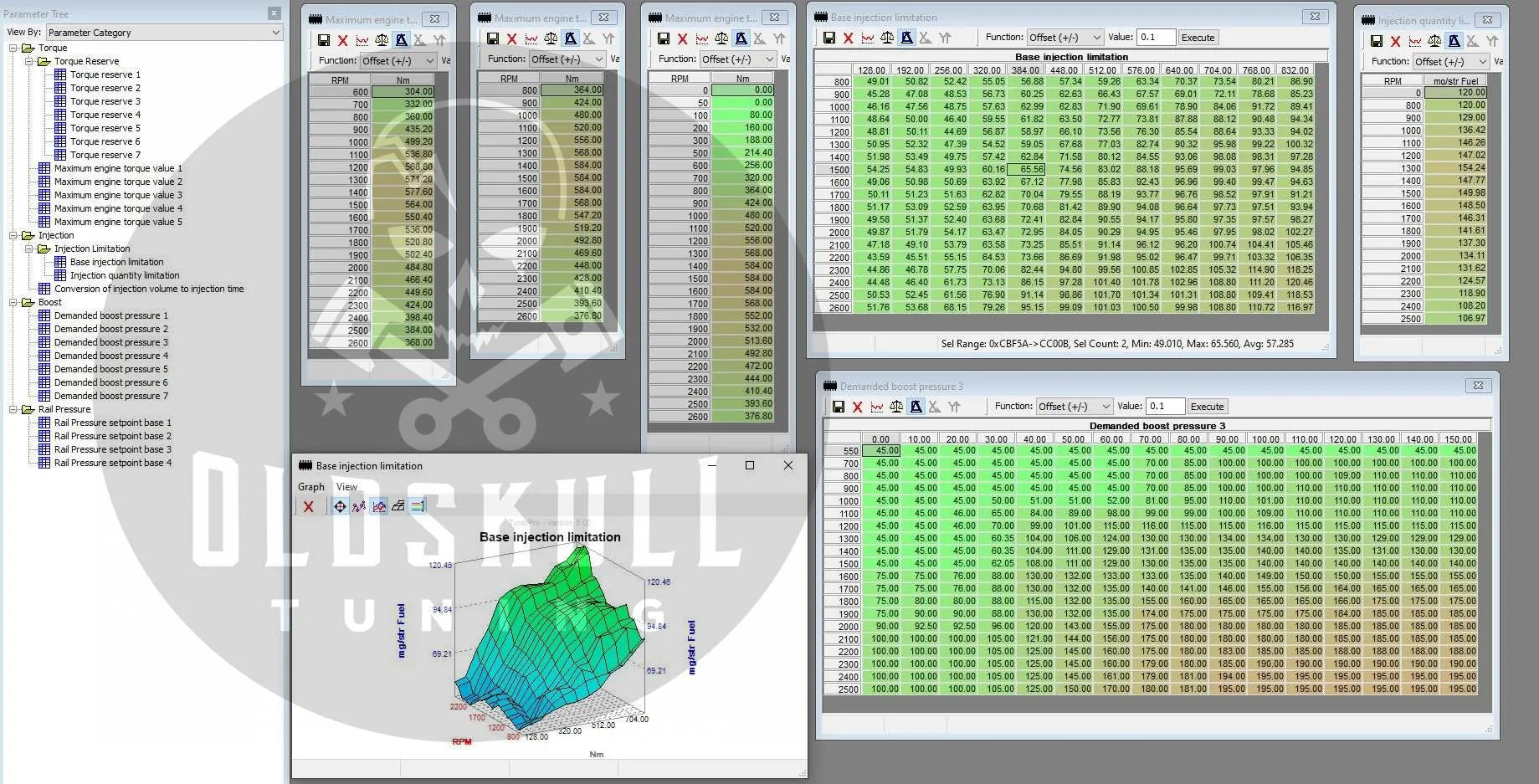Click the highlighted weight icon in Base injection limitation table toolbar
This screenshot has height=784, width=1539.
tap(905, 38)
